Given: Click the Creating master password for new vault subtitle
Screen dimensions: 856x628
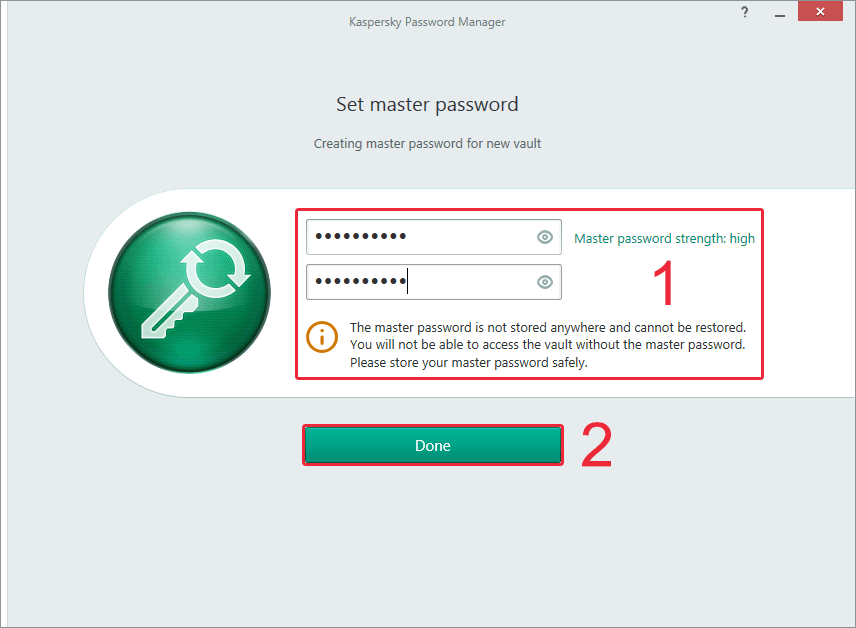Looking at the screenshot, I should 427,144.
